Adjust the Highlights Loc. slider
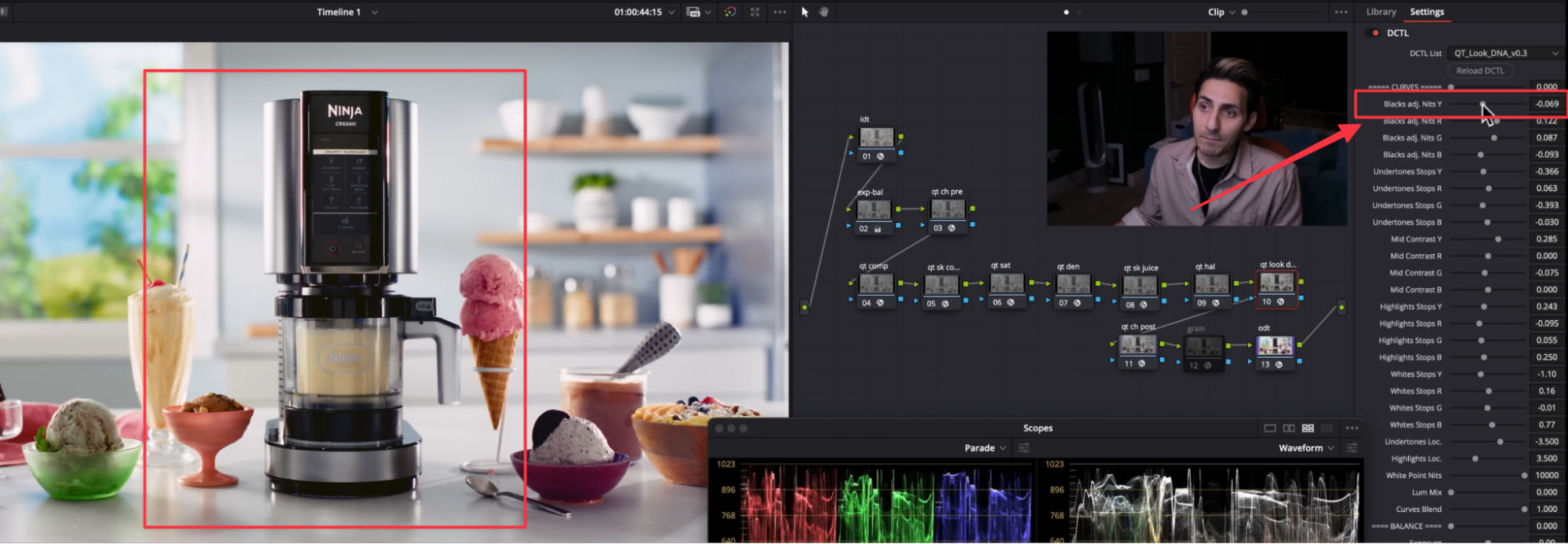The height and width of the screenshot is (544, 1568). tap(1475, 458)
